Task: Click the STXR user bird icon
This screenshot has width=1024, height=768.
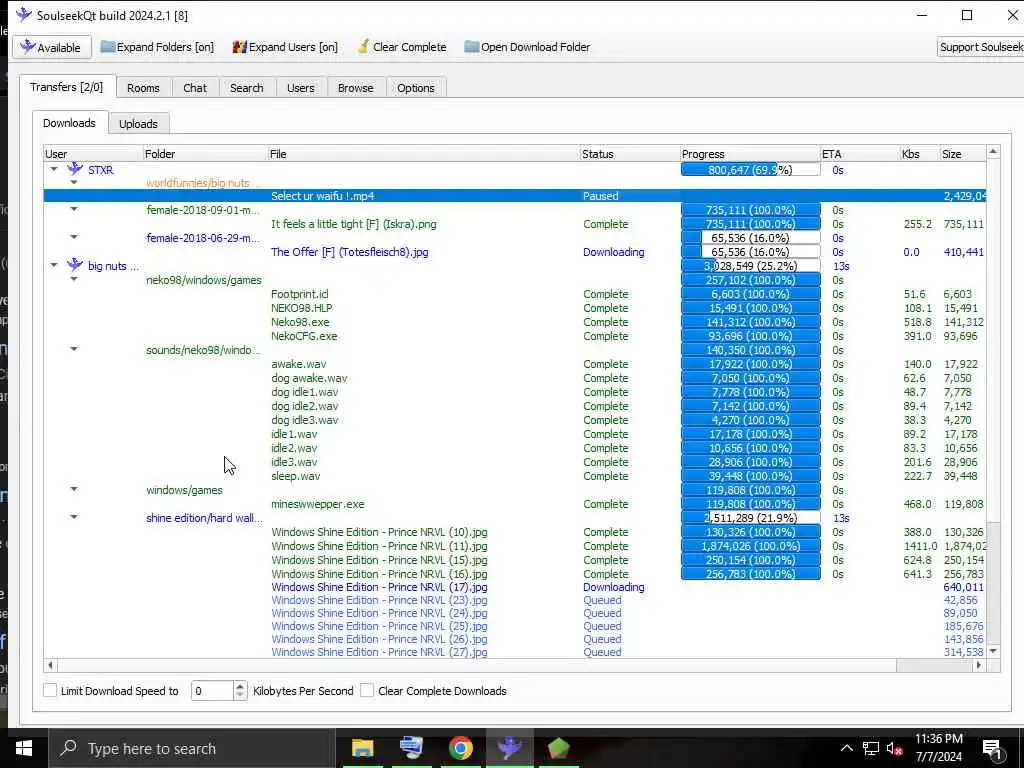Action: pos(75,169)
